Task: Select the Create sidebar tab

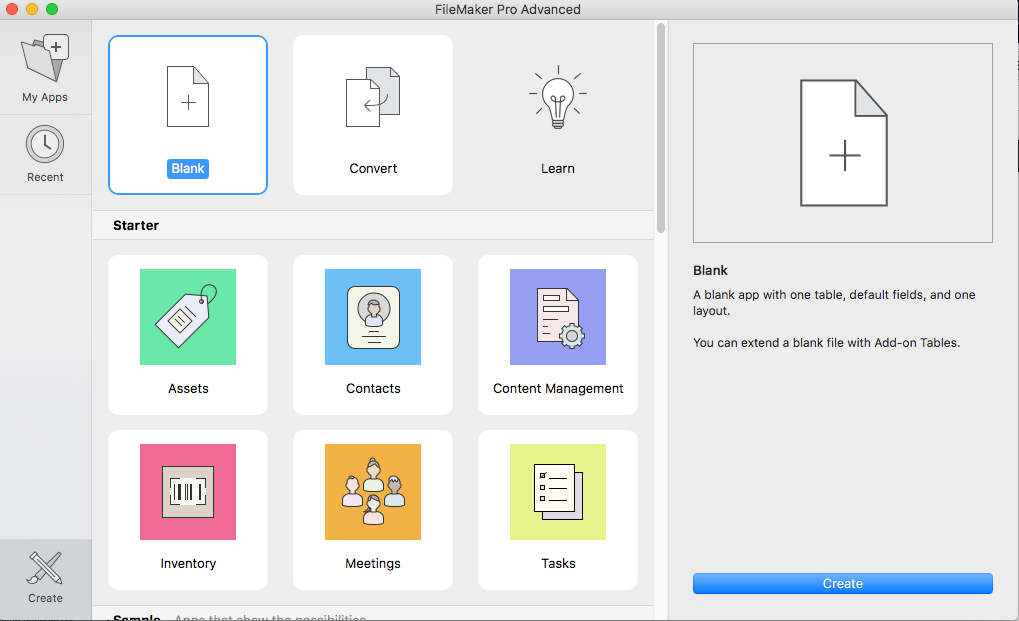Action: tap(45, 578)
